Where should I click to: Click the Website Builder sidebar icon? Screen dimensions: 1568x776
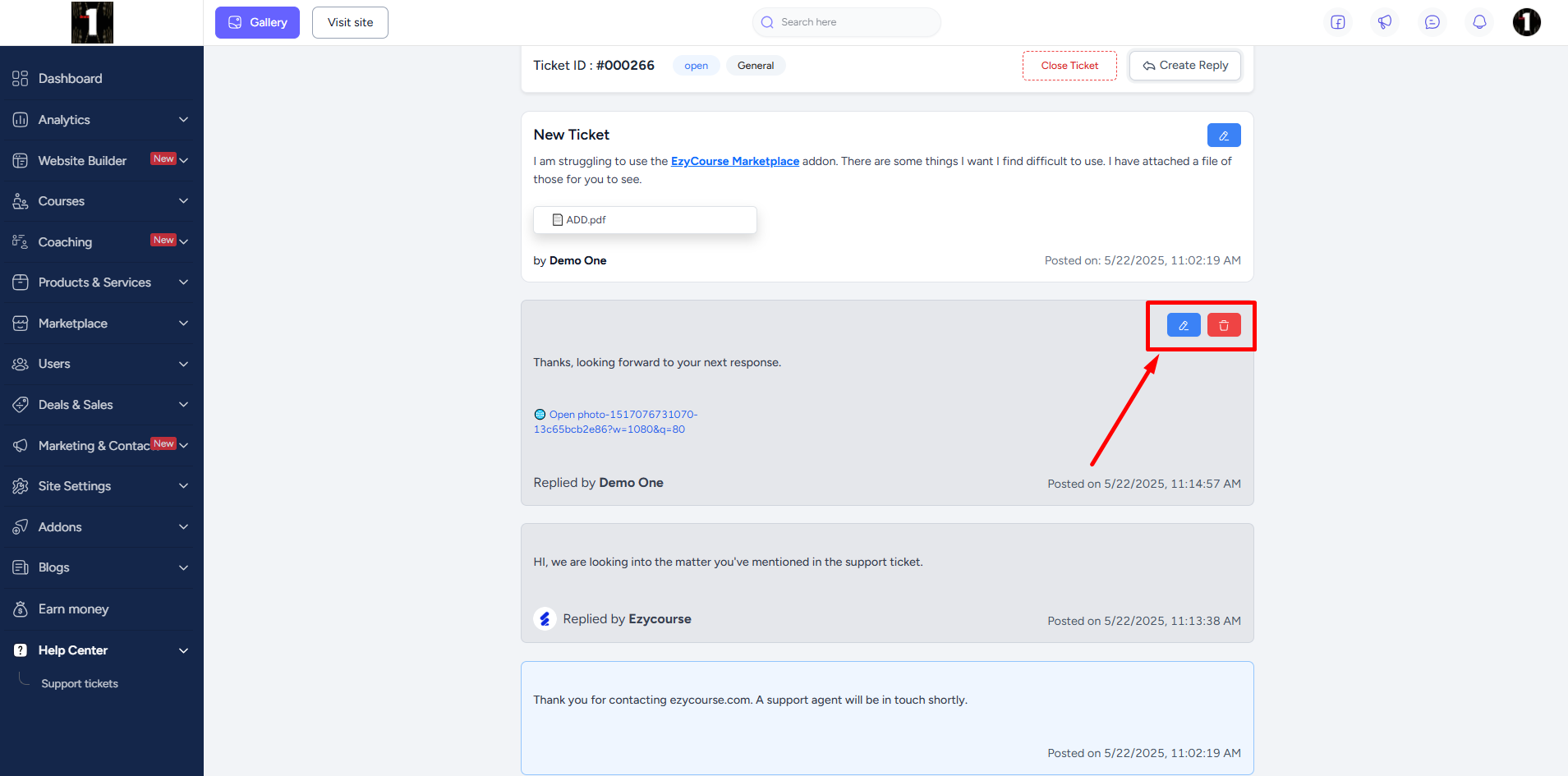click(x=21, y=161)
